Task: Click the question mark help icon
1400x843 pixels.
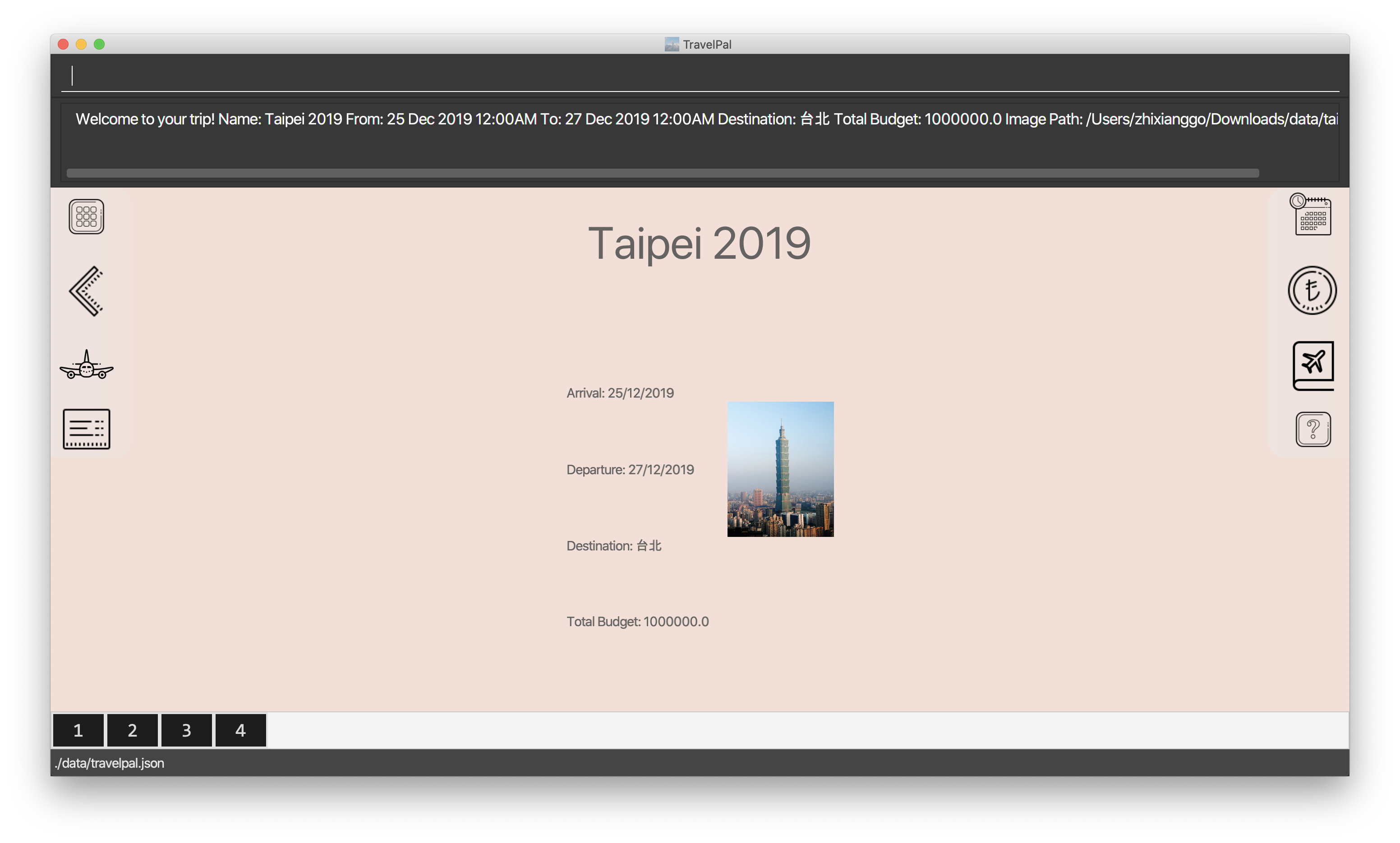Action: (x=1313, y=430)
